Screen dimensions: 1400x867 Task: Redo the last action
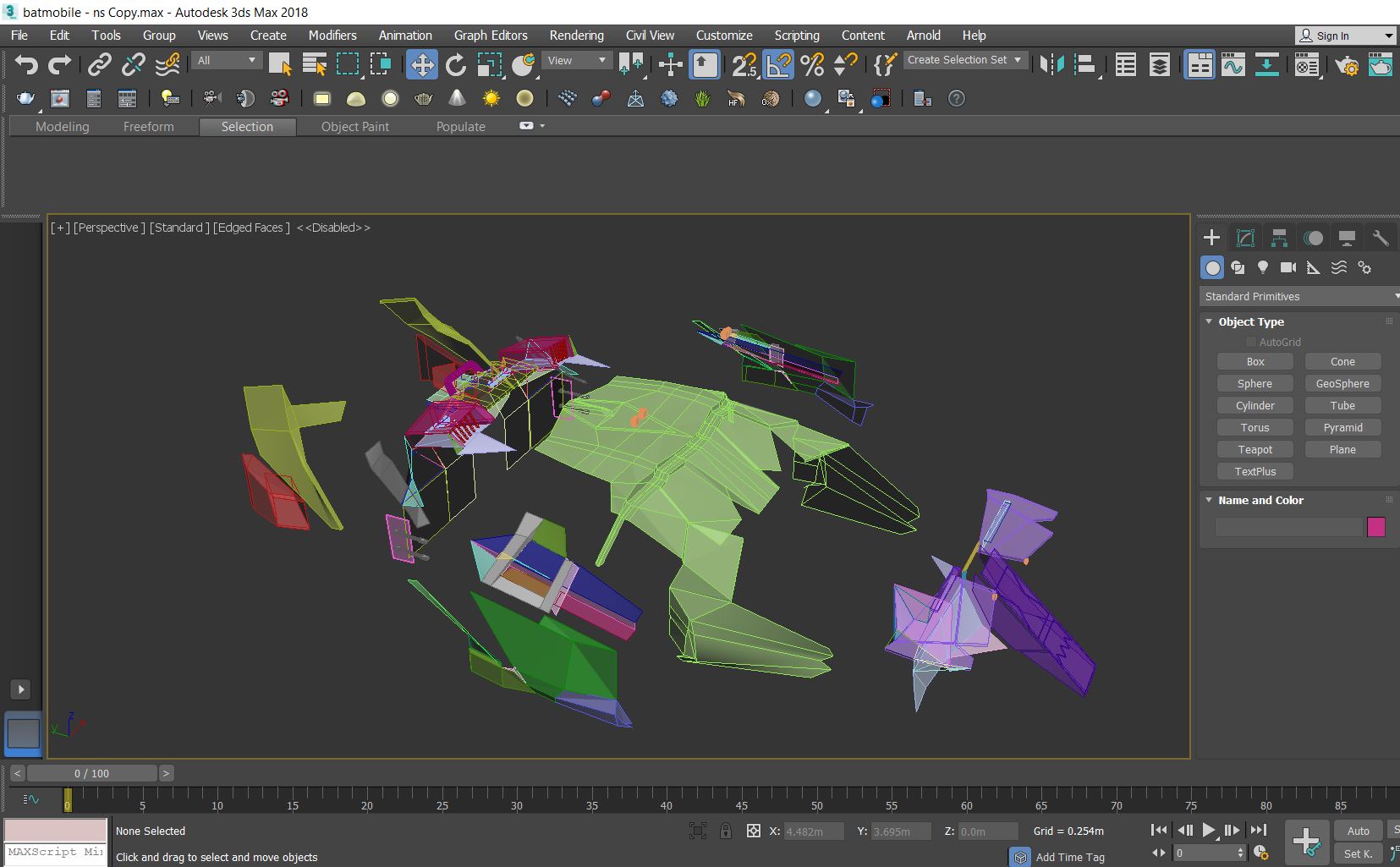click(60, 64)
